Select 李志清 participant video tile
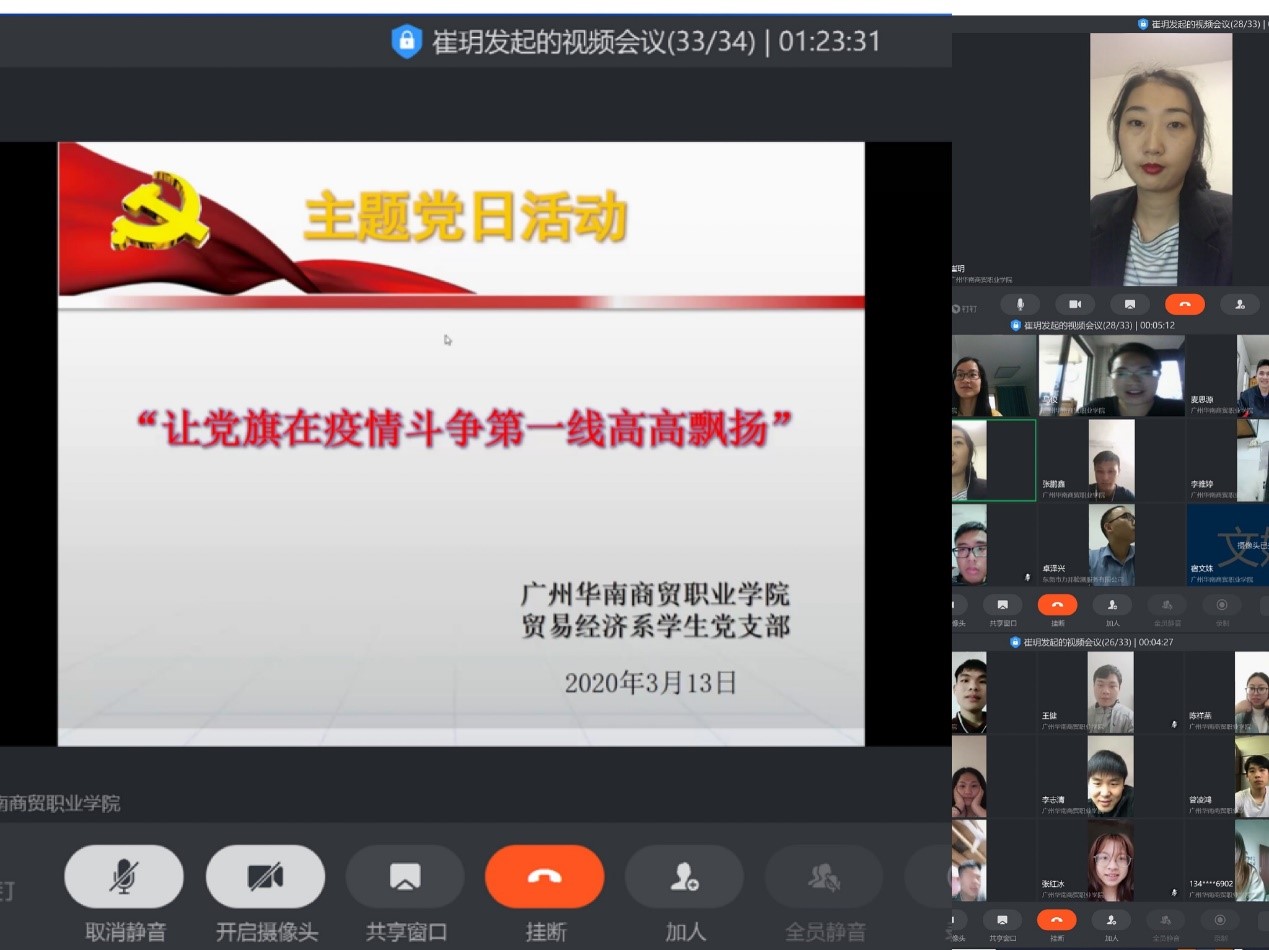Image resolution: width=1269 pixels, height=950 pixels. click(1111, 776)
